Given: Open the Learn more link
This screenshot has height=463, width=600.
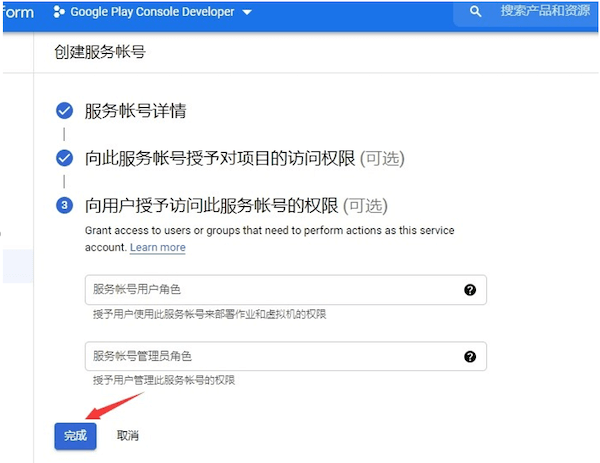Looking at the screenshot, I should pyautogui.click(x=157, y=247).
